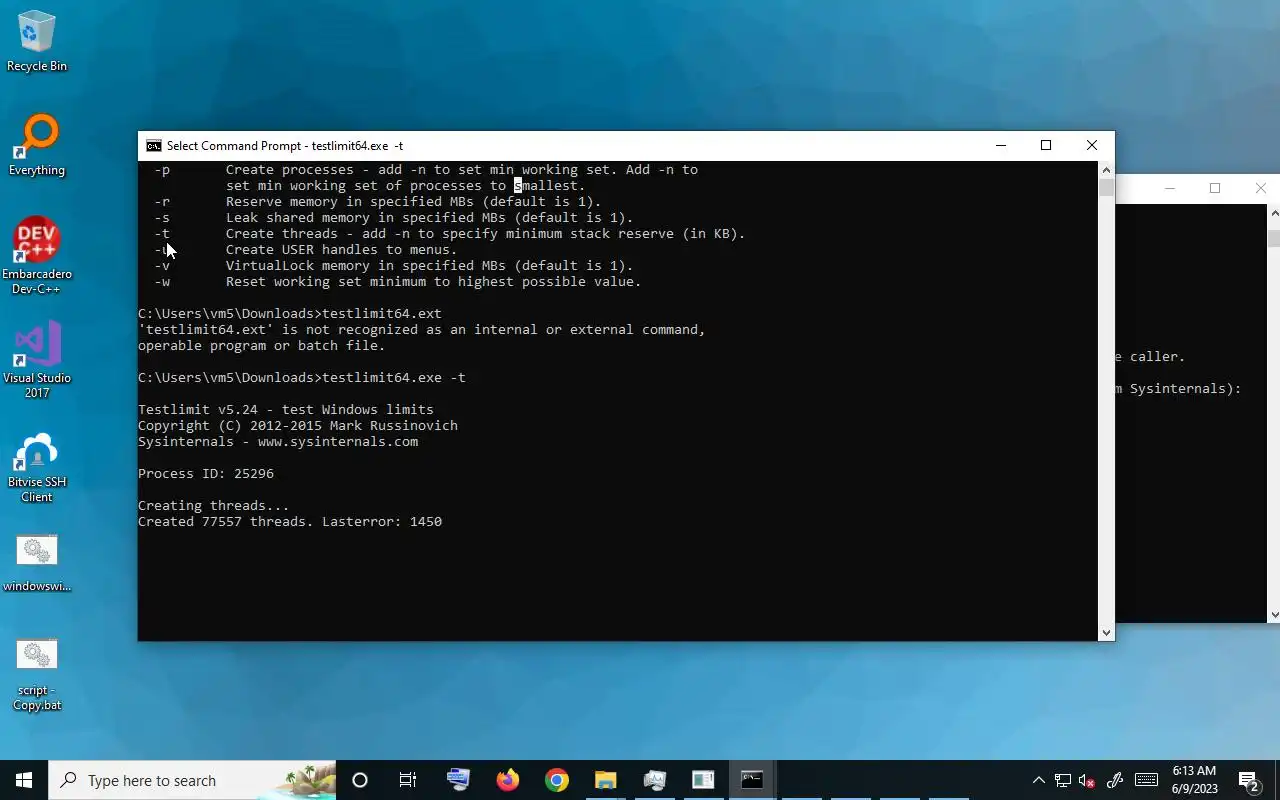Viewport: 1280px width, 800px height.
Task: Click the Command Prompt title bar icon
Action: coord(153,146)
